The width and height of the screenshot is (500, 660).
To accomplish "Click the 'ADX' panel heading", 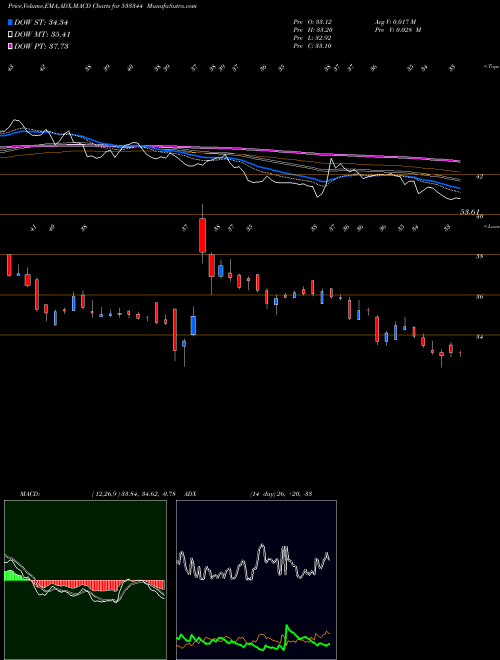I will [x=190, y=493].
